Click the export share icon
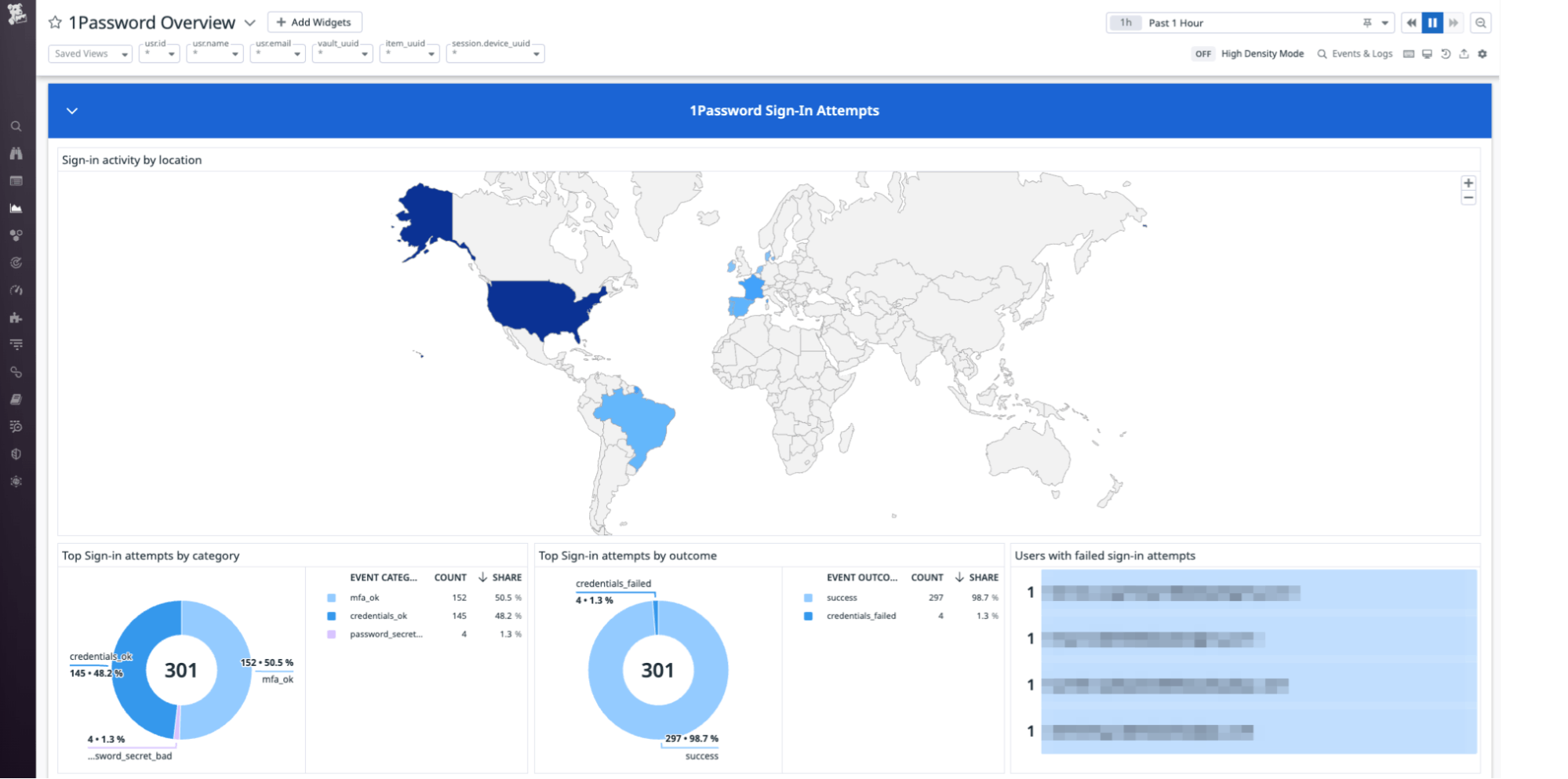1568x779 pixels. [1464, 54]
